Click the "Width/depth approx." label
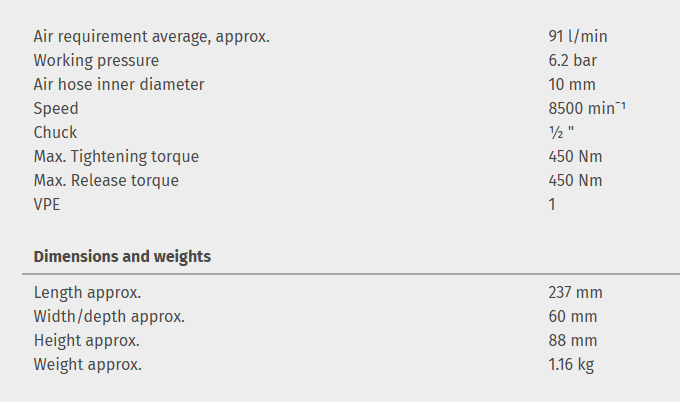680x402 pixels. coord(109,317)
